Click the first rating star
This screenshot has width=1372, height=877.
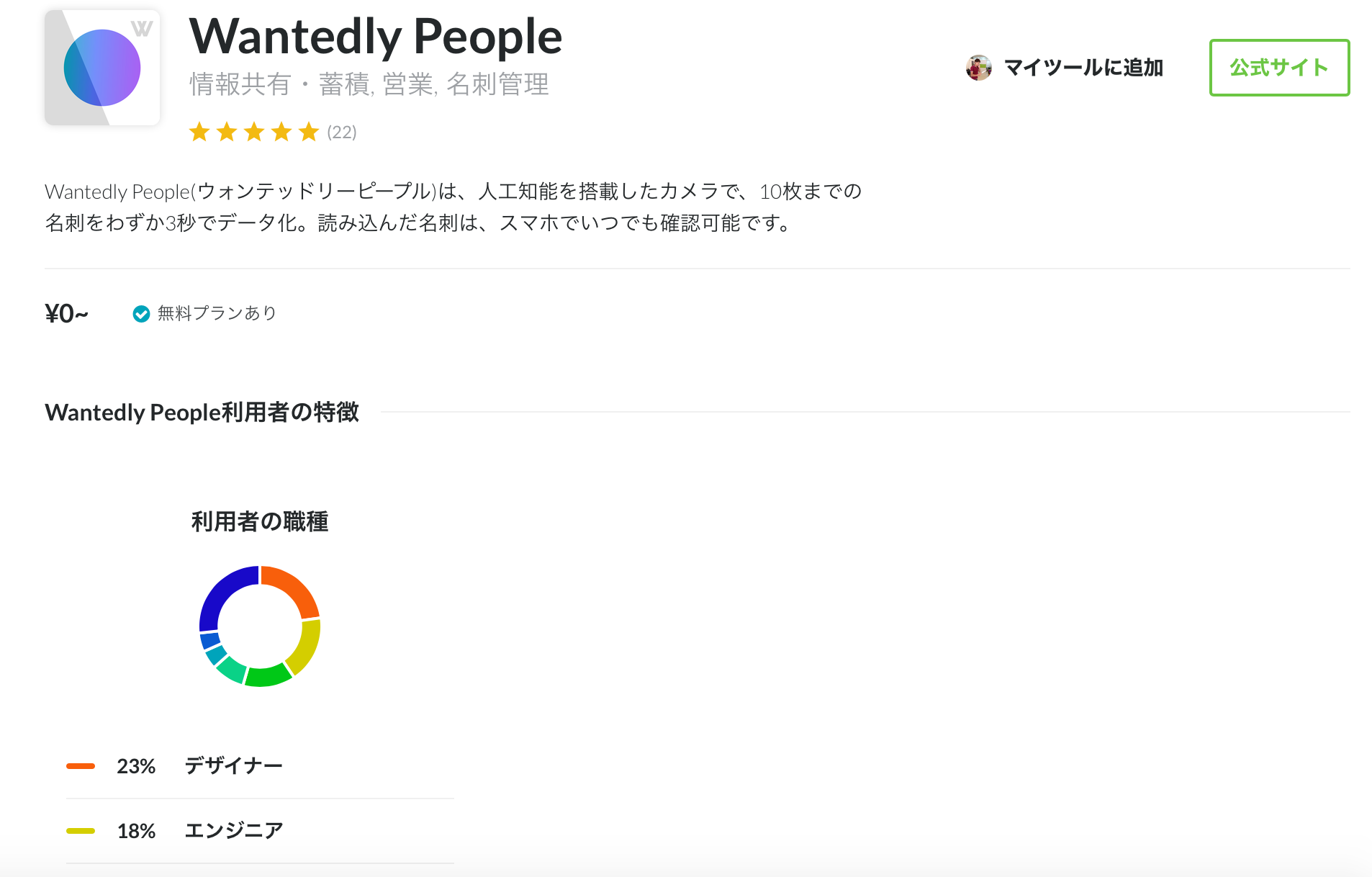click(x=199, y=132)
